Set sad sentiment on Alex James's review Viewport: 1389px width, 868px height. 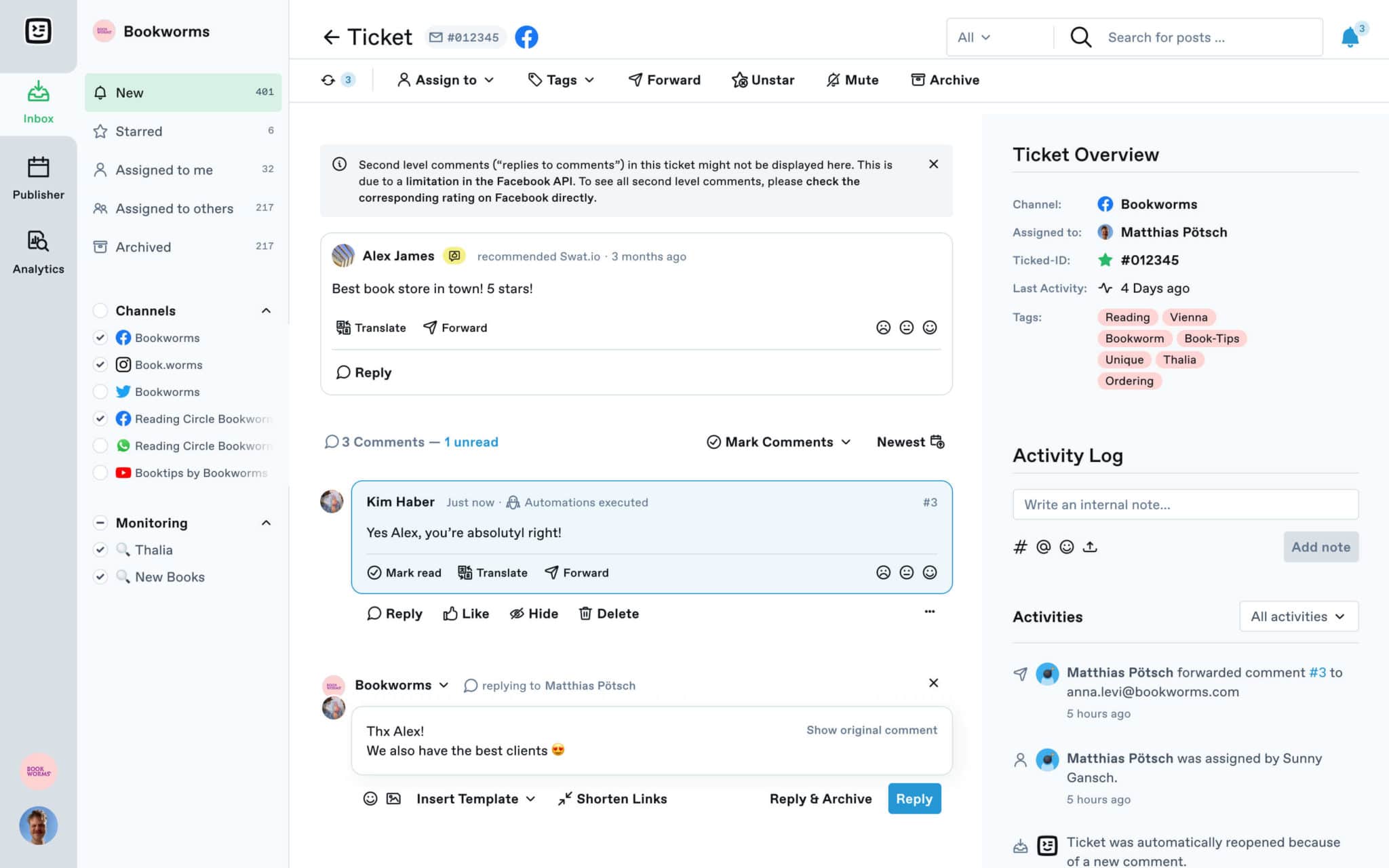(x=883, y=328)
